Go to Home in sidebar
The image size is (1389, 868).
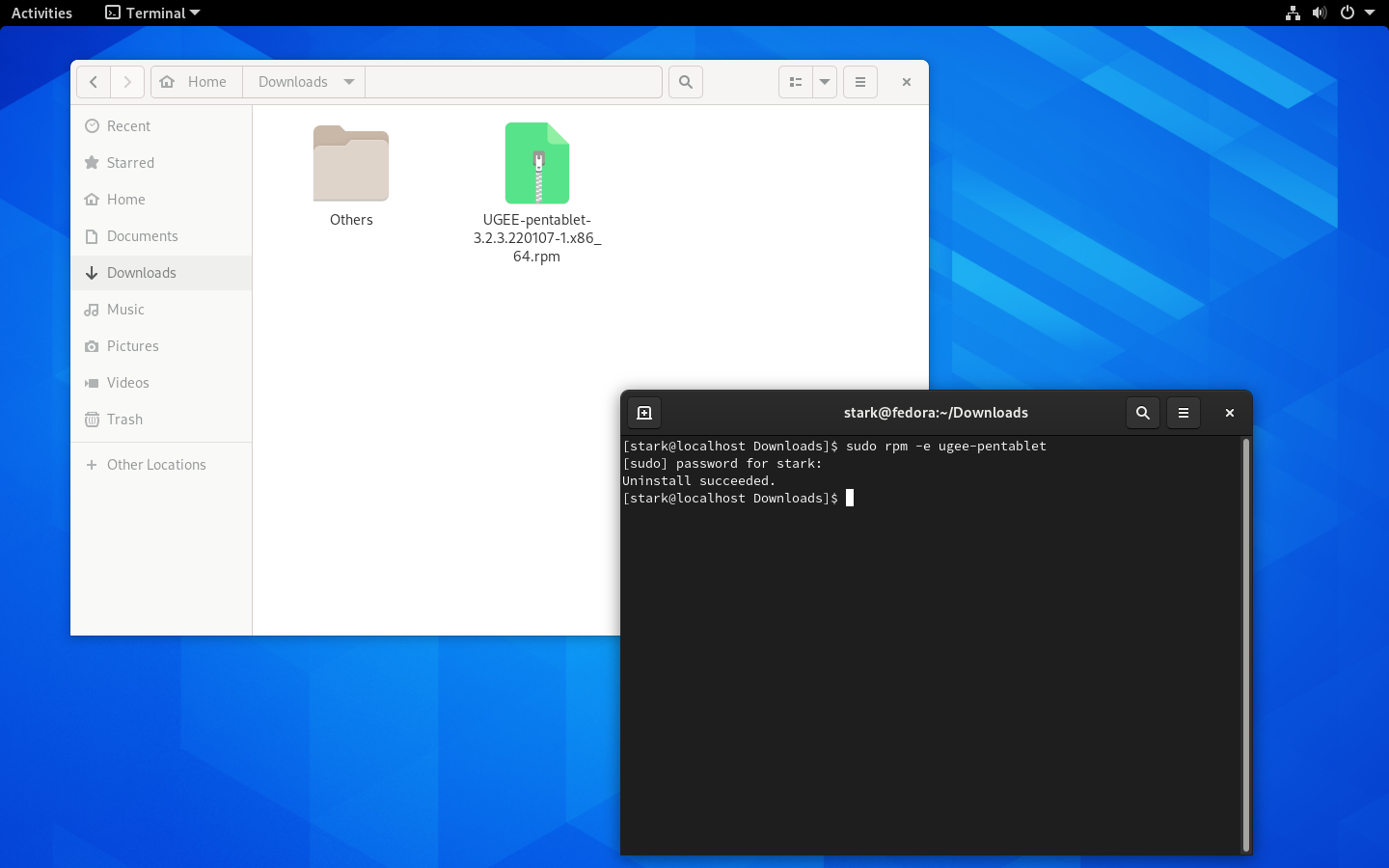[x=161, y=200]
